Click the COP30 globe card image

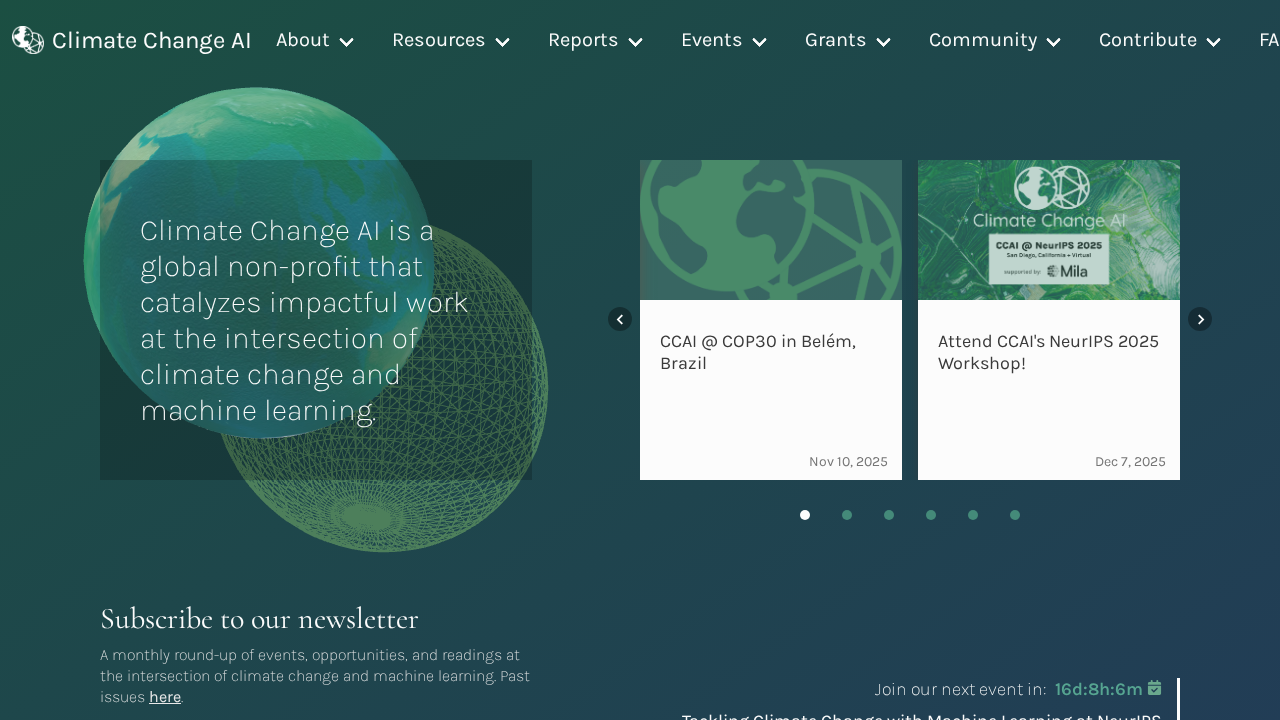[x=770, y=230]
